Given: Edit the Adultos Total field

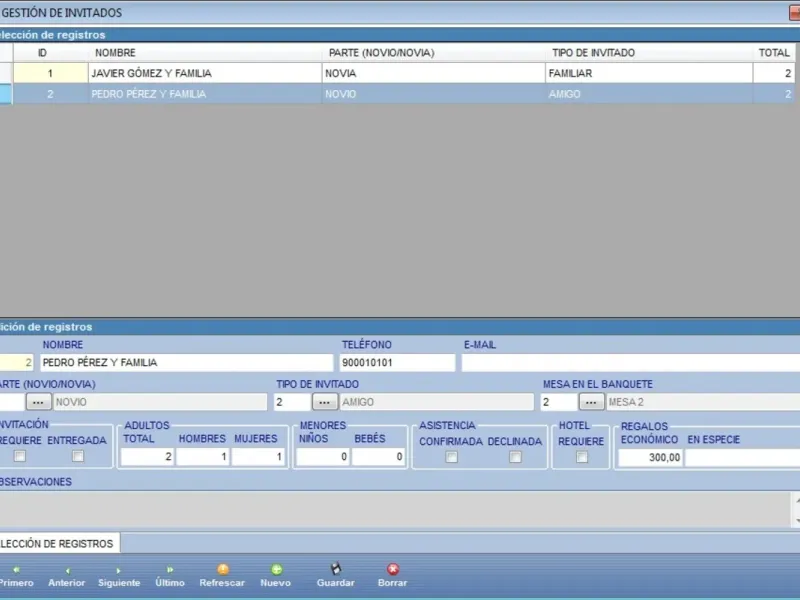Looking at the screenshot, I should (x=147, y=457).
